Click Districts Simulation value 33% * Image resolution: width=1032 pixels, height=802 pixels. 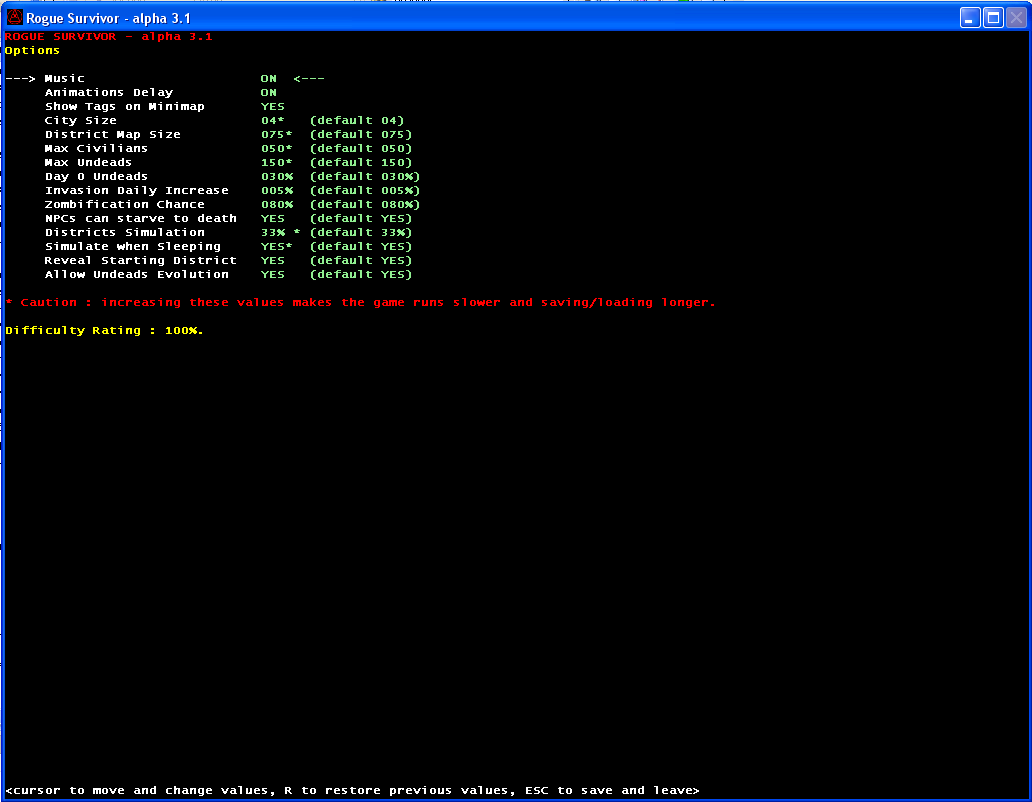[280, 232]
